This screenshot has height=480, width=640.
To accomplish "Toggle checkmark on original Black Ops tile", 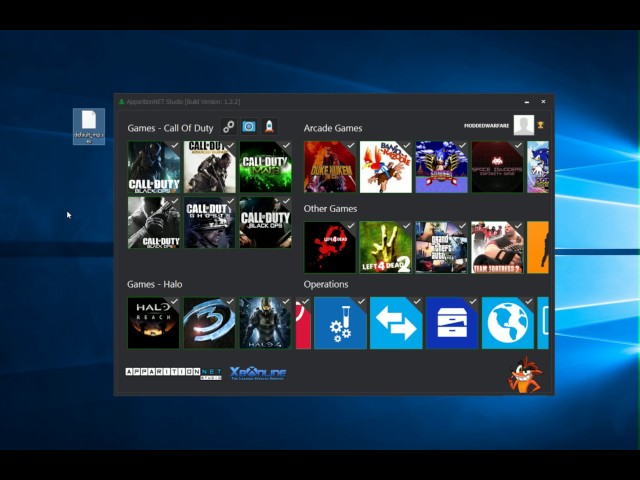I will click(x=287, y=201).
